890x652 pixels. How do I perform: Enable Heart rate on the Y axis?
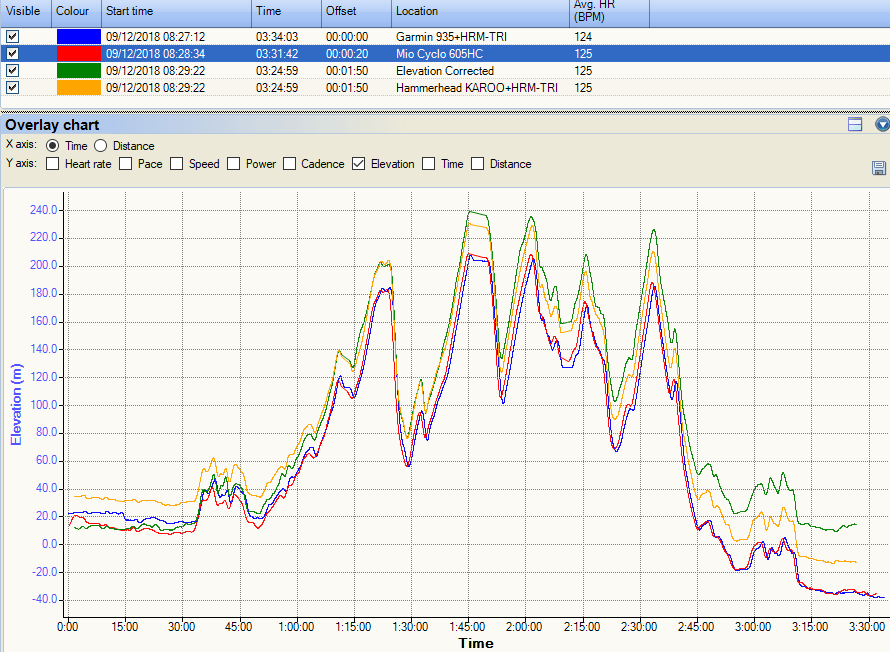[x=53, y=164]
